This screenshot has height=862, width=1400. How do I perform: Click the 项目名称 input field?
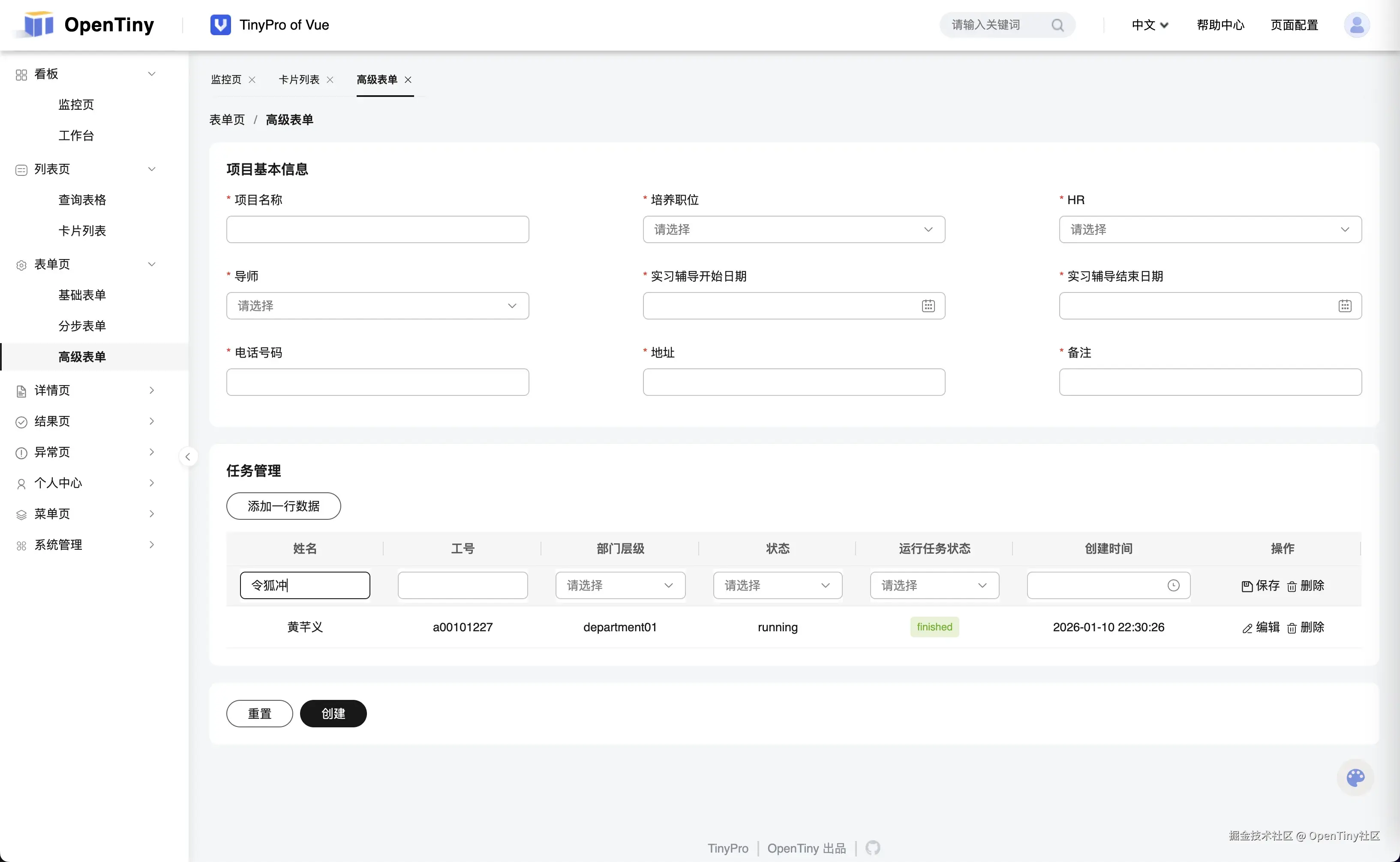(x=377, y=230)
